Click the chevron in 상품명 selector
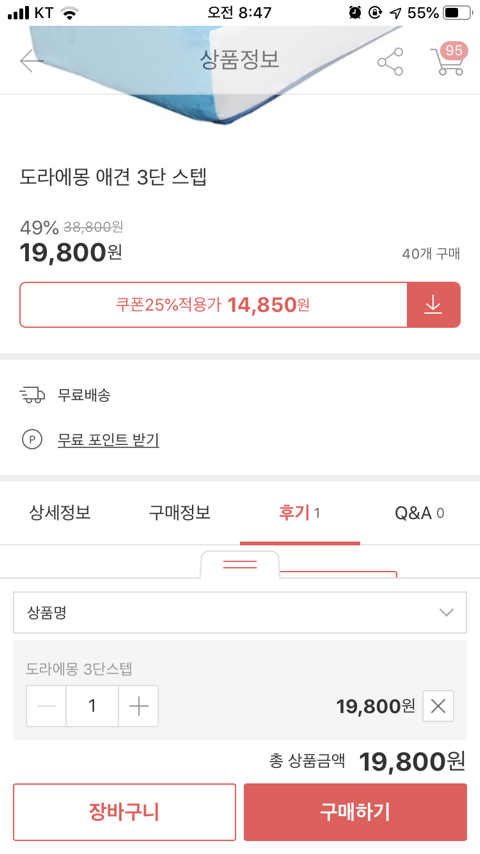 click(446, 613)
